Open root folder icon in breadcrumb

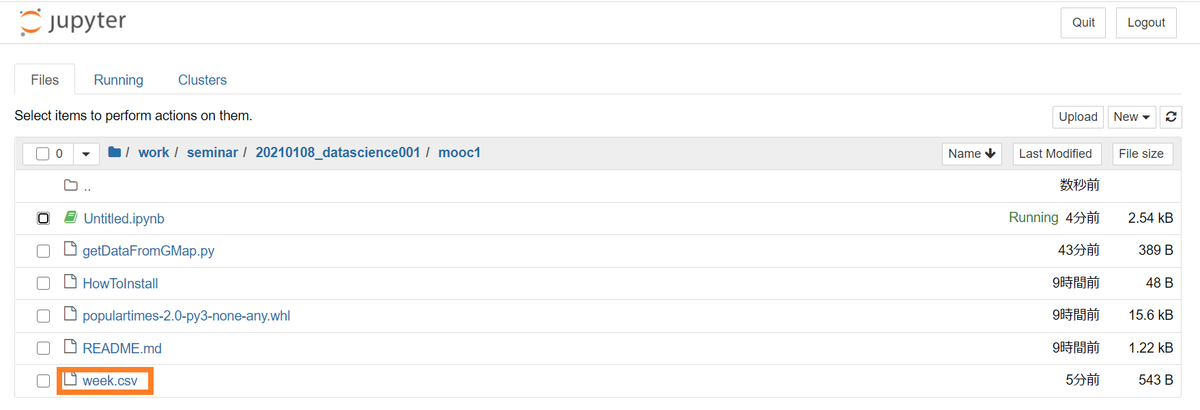[x=115, y=153]
